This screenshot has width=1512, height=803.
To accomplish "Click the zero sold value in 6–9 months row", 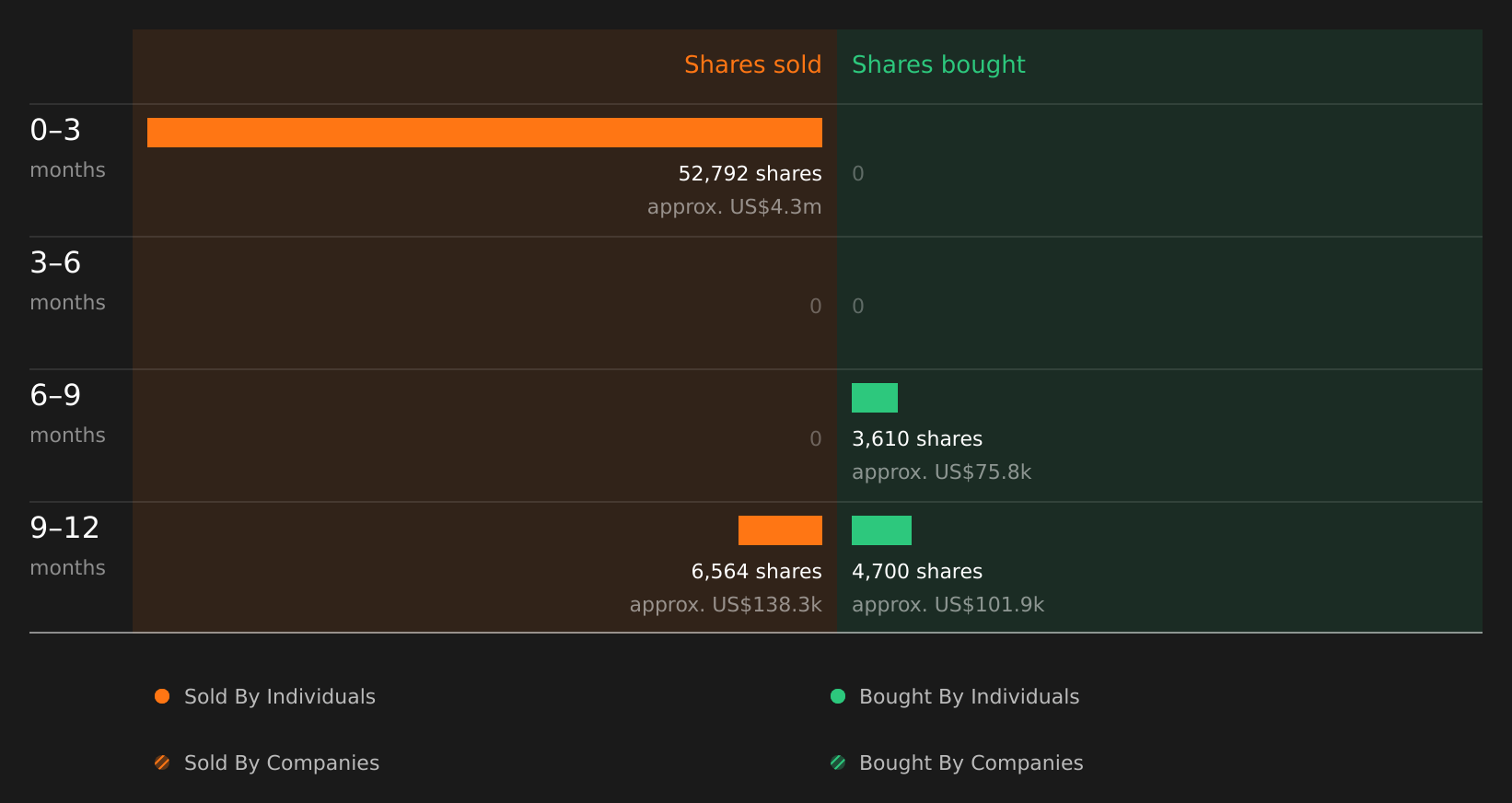I will click(816, 439).
